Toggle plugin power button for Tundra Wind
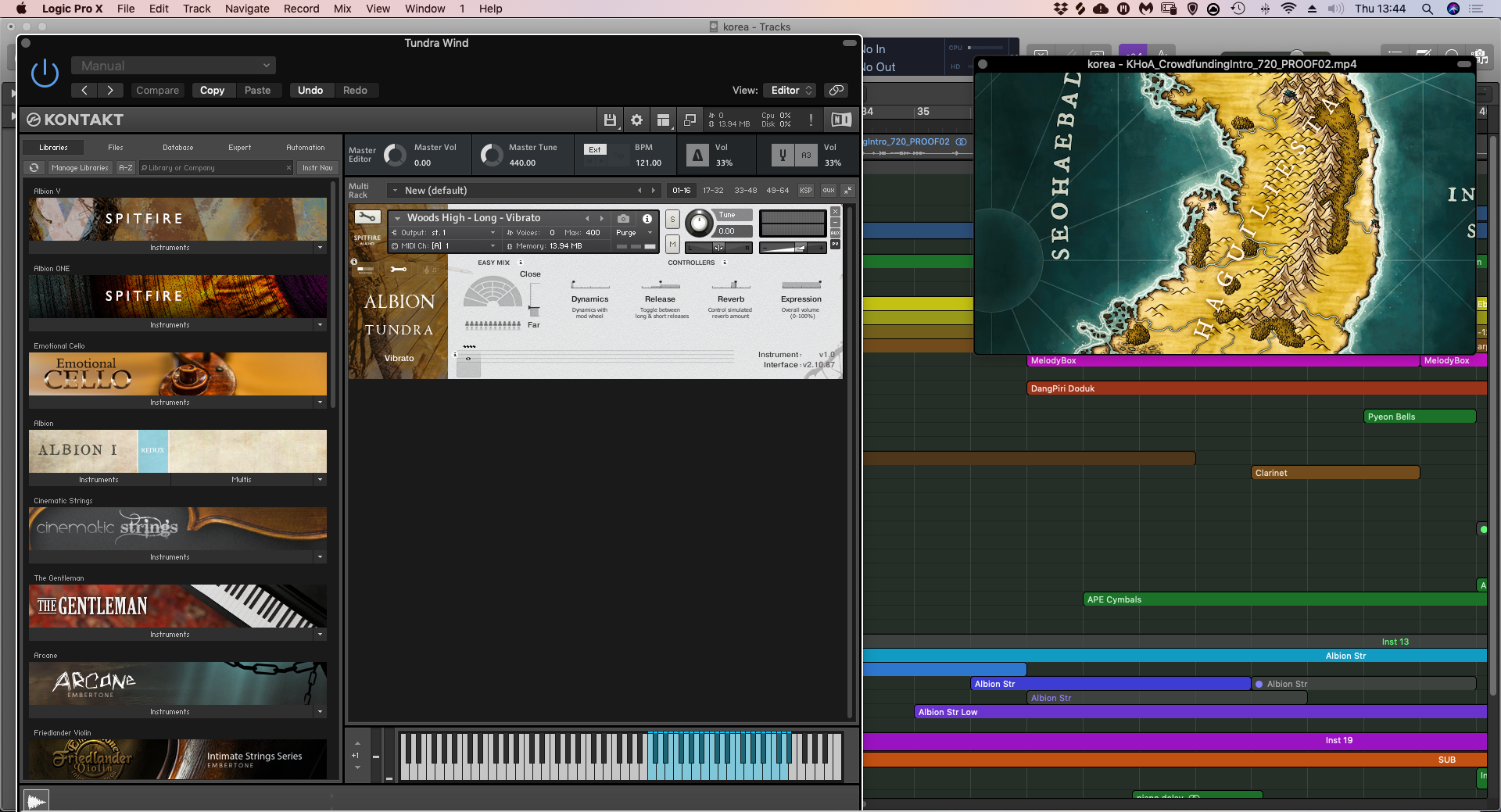This screenshot has height=812, width=1501. (45, 73)
